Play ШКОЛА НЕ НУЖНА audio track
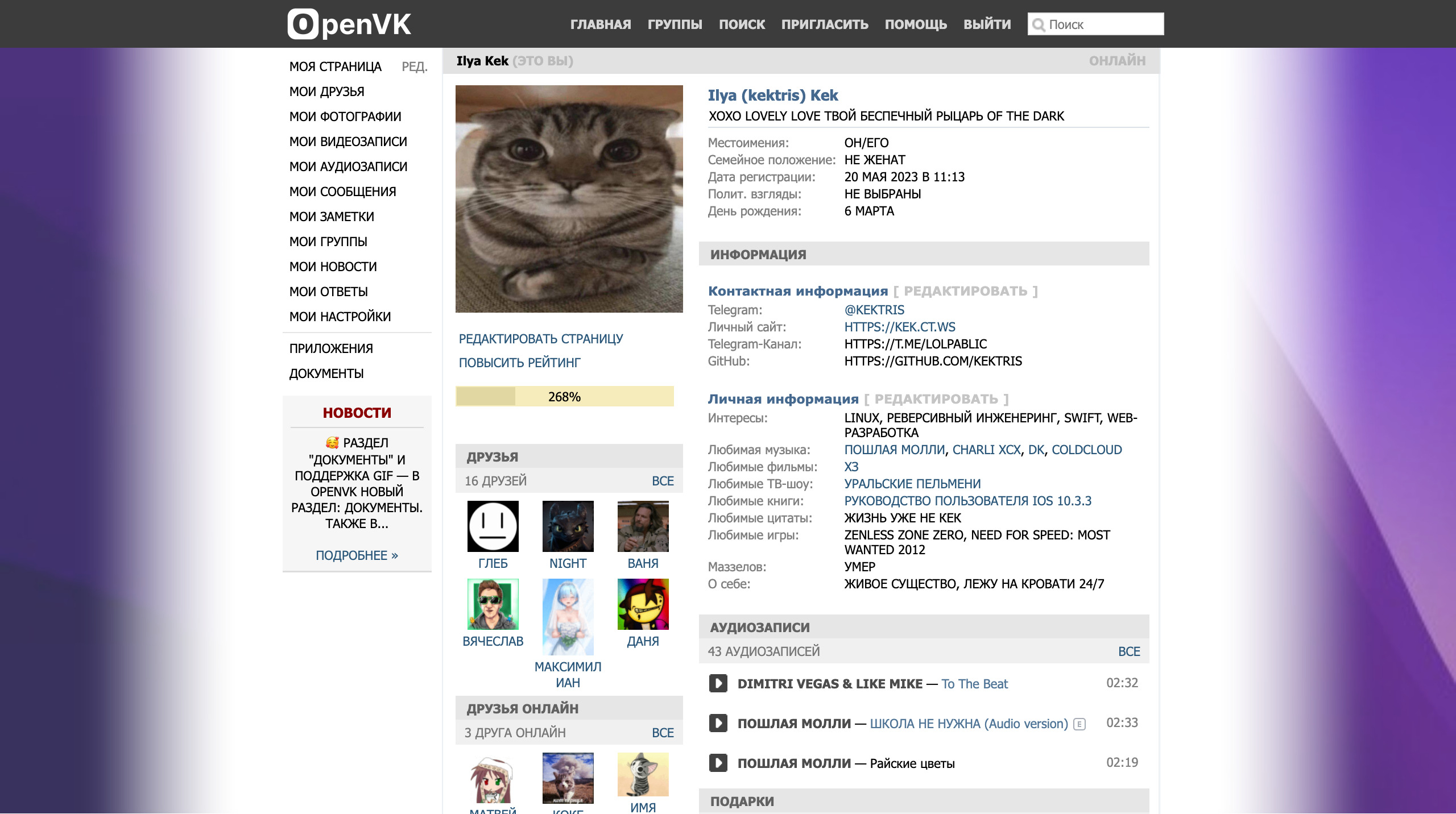The width and height of the screenshot is (1456, 814). tap(718, 723)
